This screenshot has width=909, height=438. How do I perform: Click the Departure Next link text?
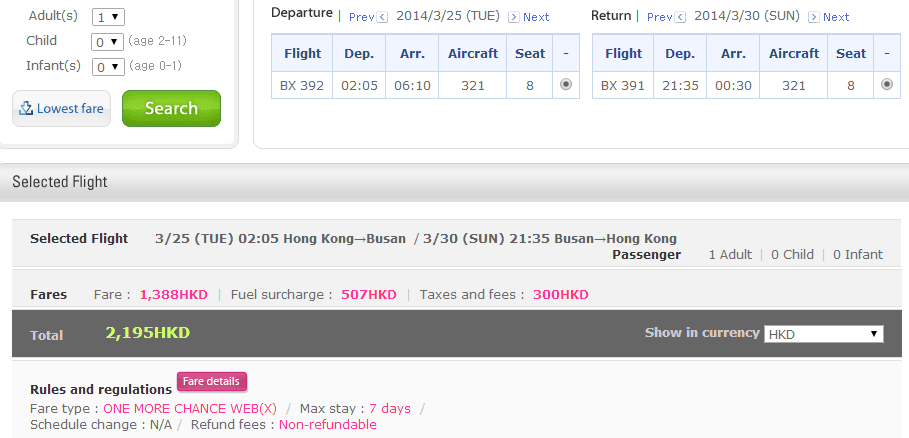[x=536, y=17]
